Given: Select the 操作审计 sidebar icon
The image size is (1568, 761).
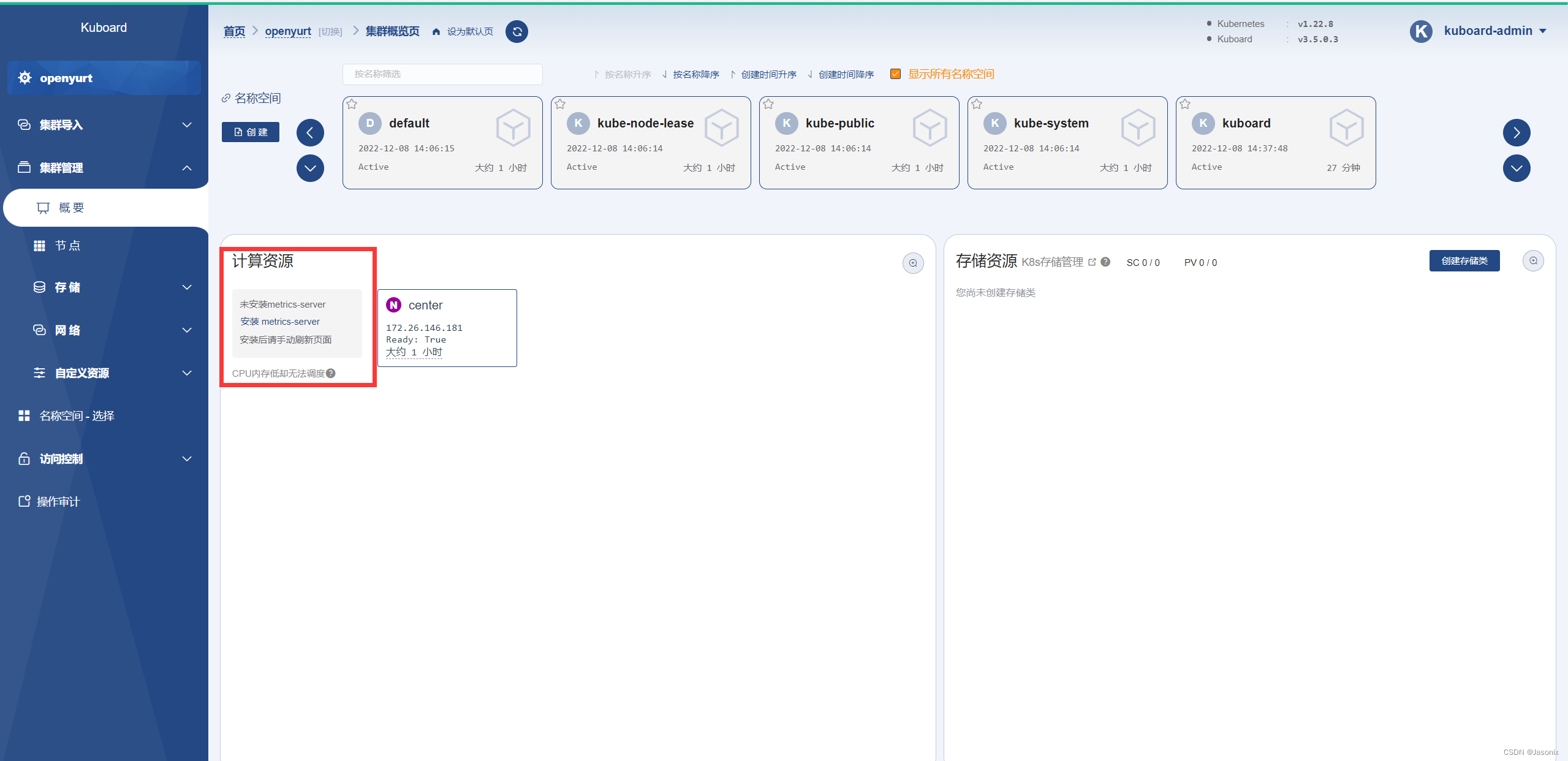Looking at the screenshot, I should pyautogui.click(x=23, y=501).
